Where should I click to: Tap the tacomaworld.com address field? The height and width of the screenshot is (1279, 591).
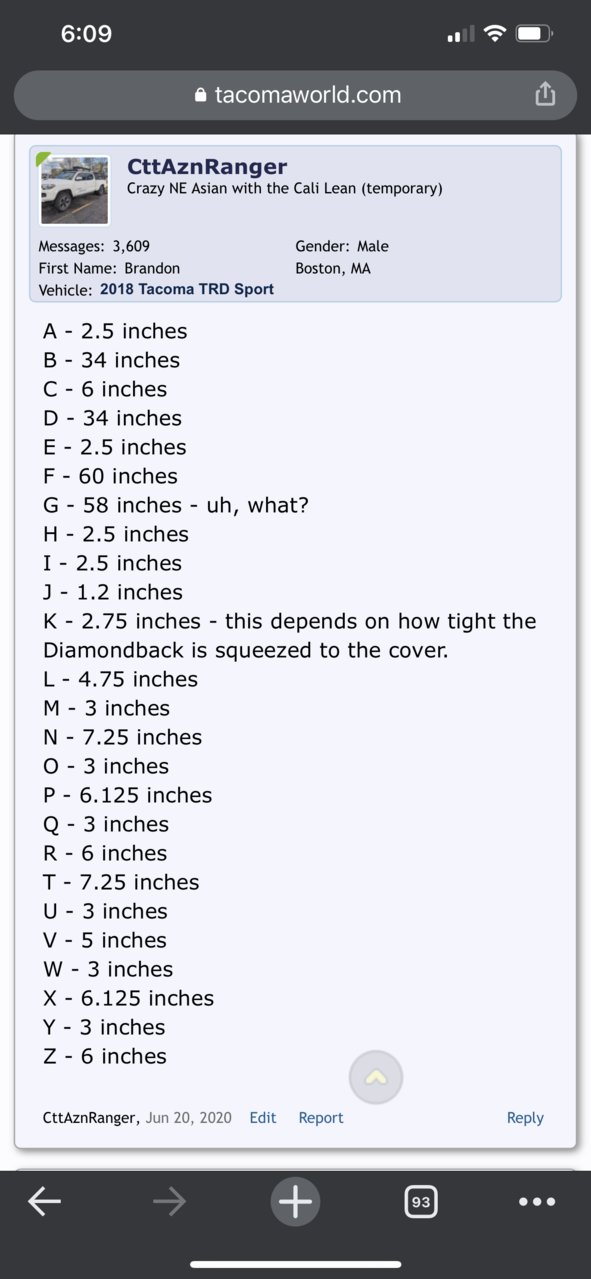[x=295, y=96]
